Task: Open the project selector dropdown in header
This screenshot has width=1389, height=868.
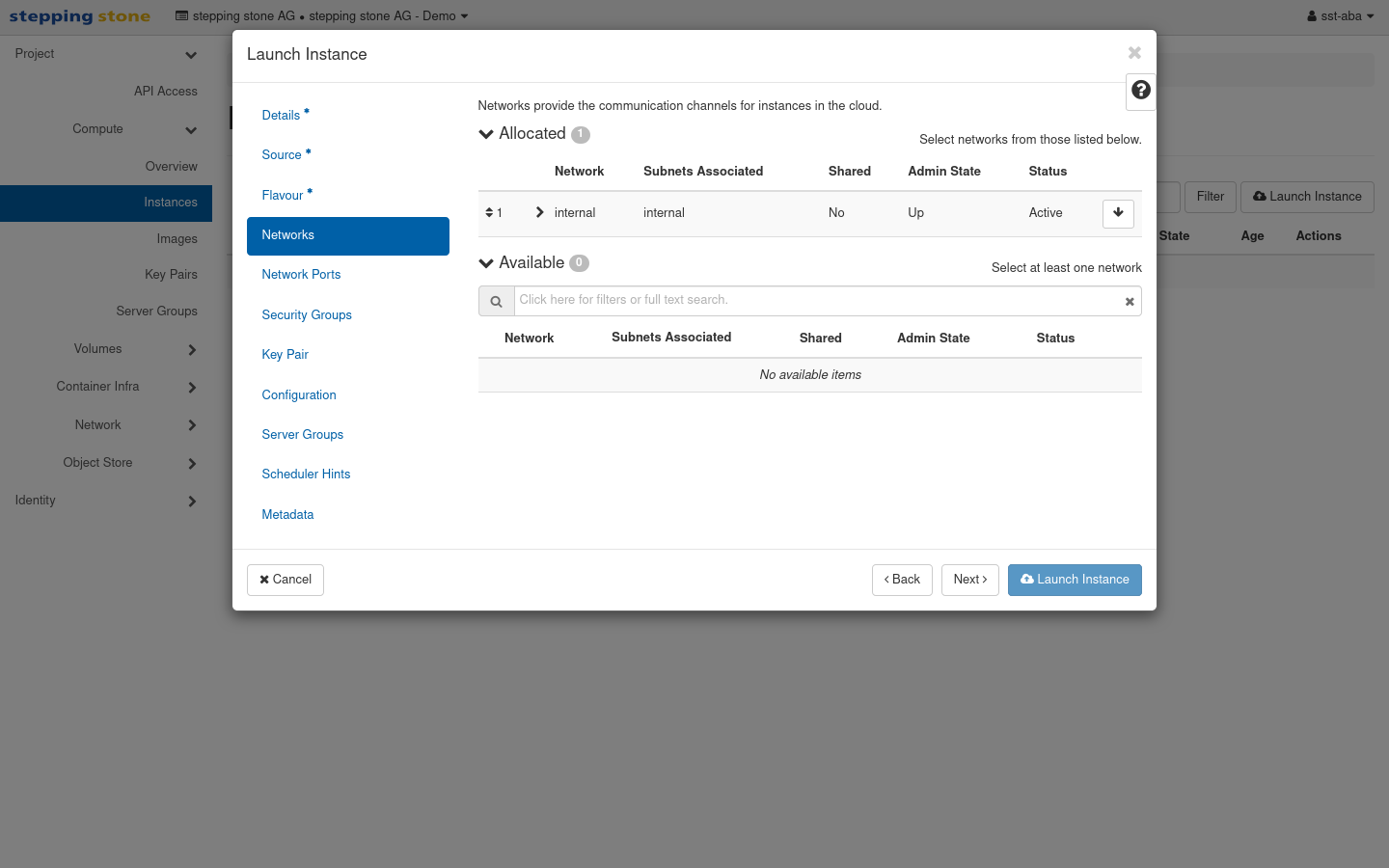Action: [x=321, y=16]
